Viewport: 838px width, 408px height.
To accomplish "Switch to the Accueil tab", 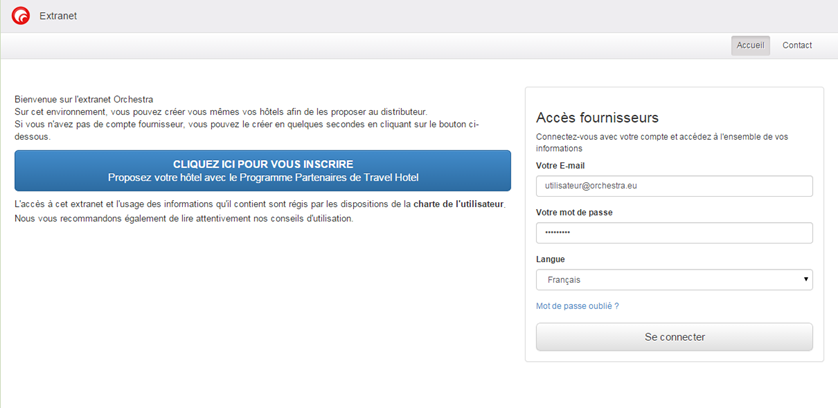I will tap(750, 45).
